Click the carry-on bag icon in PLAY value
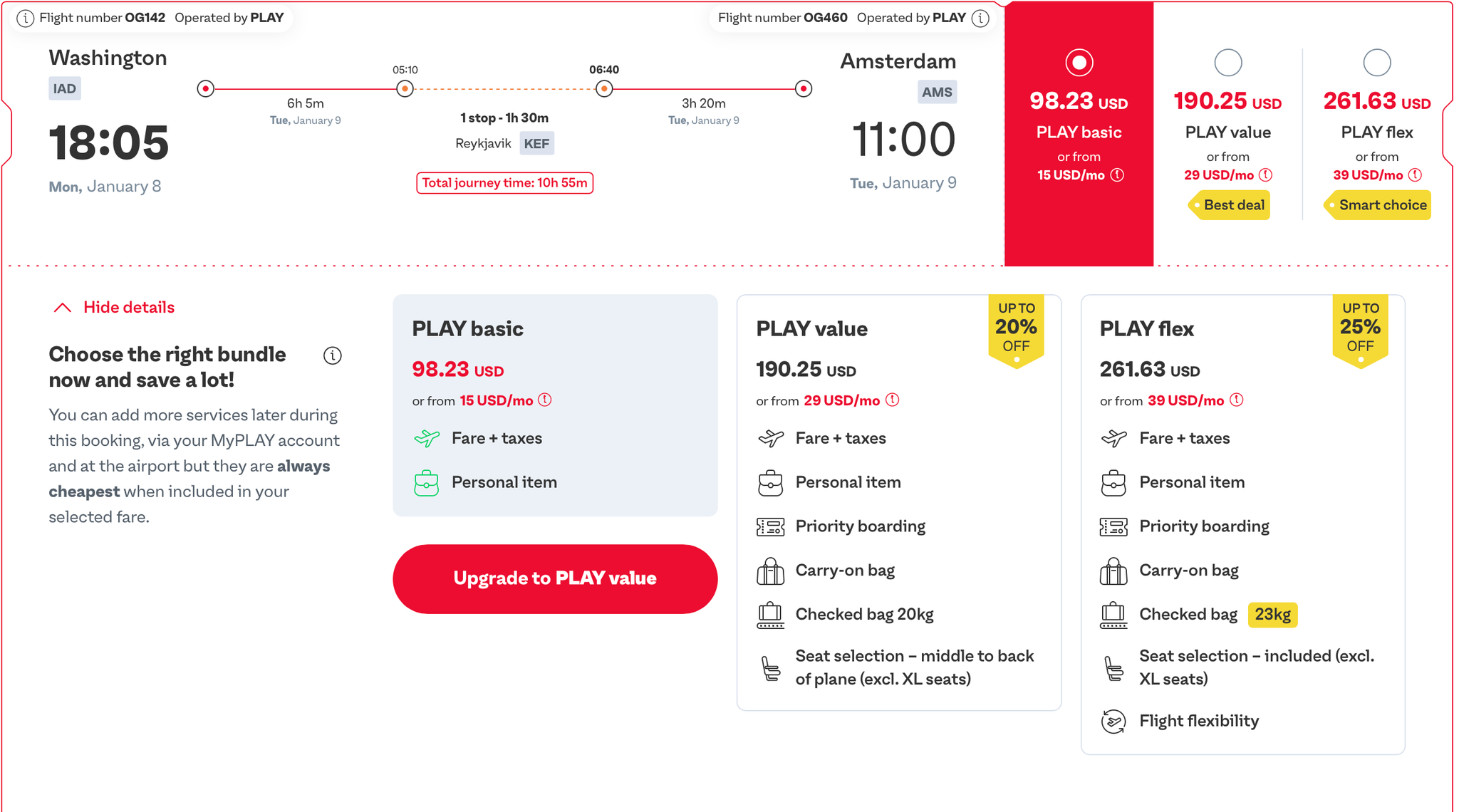The width and height of the screenshot is (1459, 812). 769,571
